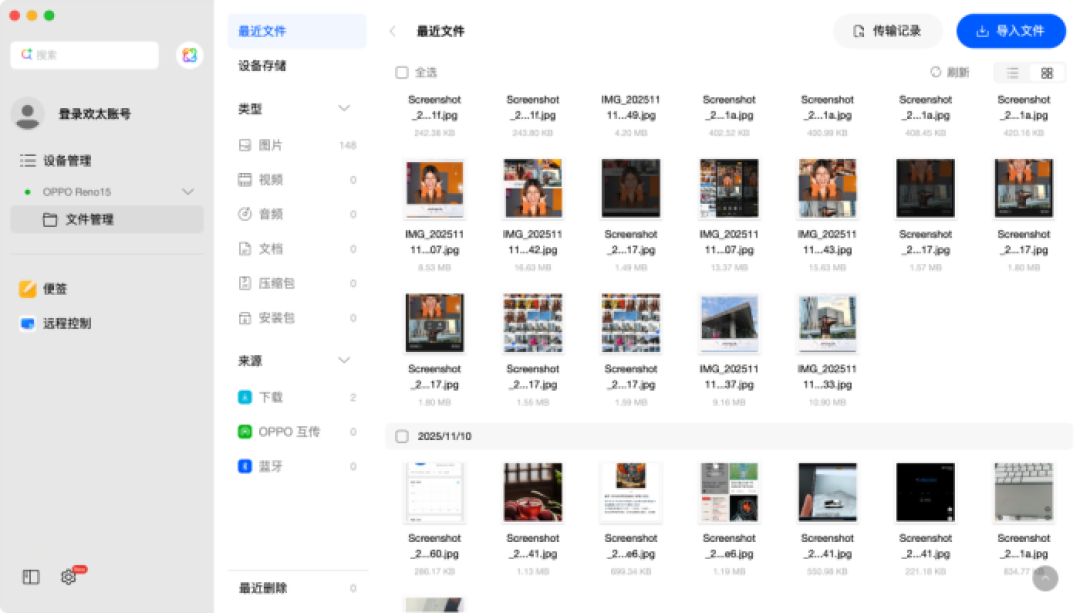Click the 下载 download source icon
Viewport: 1080px width, 613px height.
pyautogui.click(x=245, y=397)
